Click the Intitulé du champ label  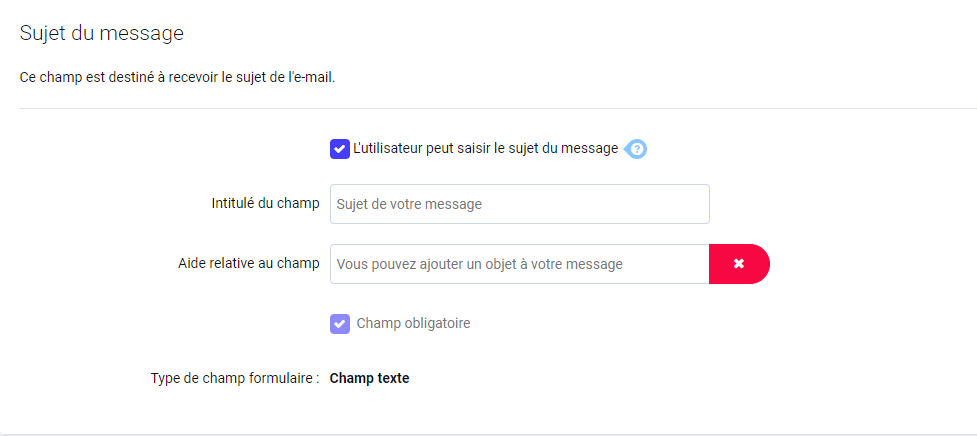click(x=265, y=204)
